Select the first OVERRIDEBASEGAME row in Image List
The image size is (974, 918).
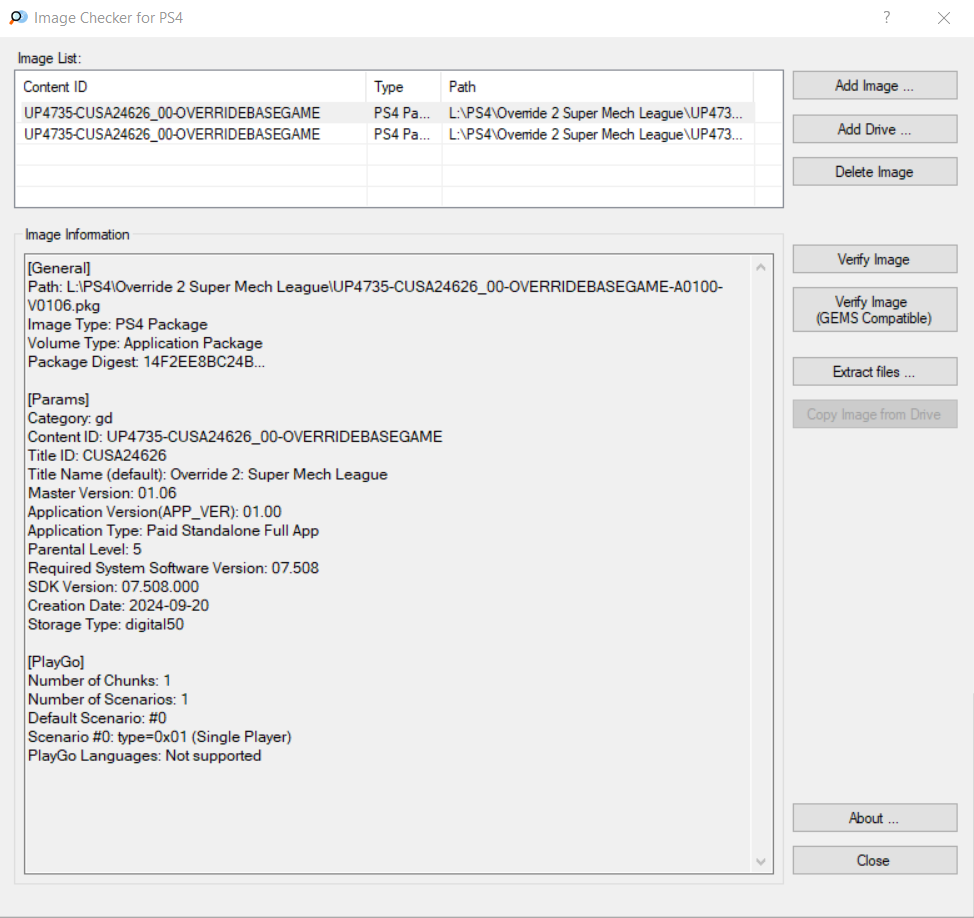(x=387, y=113)
